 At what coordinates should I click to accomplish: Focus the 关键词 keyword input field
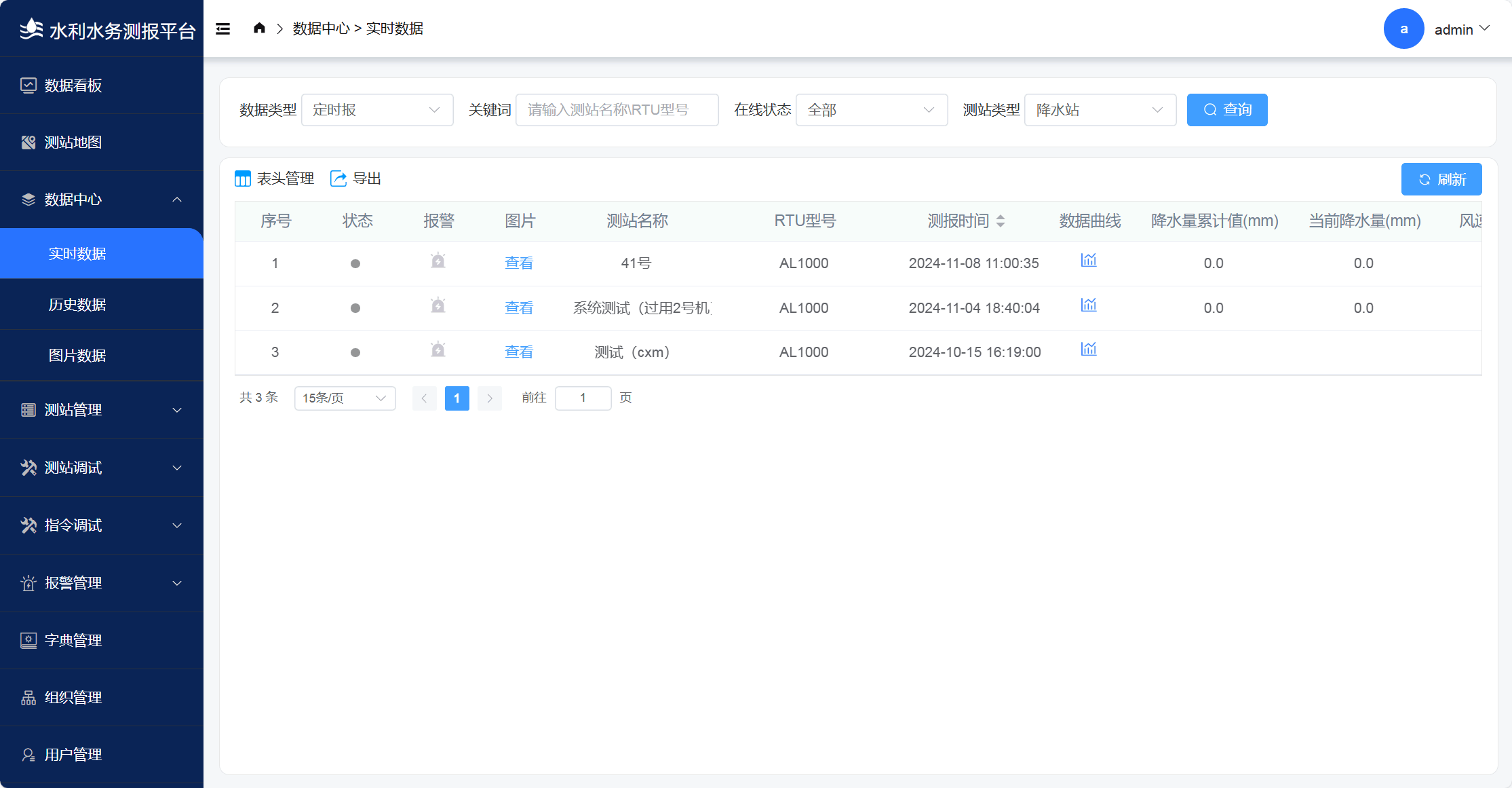[617, 110]
